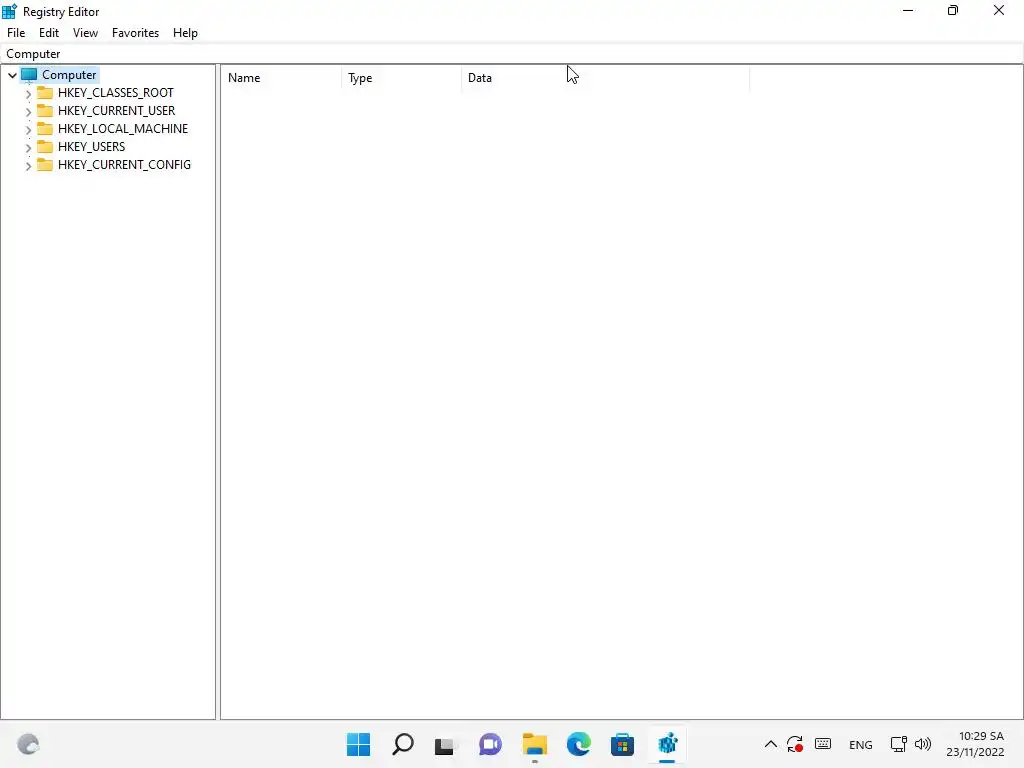Expand HKEY_CLASSES_ROOT key
The image size is (1024, 768).
point(28,93)
